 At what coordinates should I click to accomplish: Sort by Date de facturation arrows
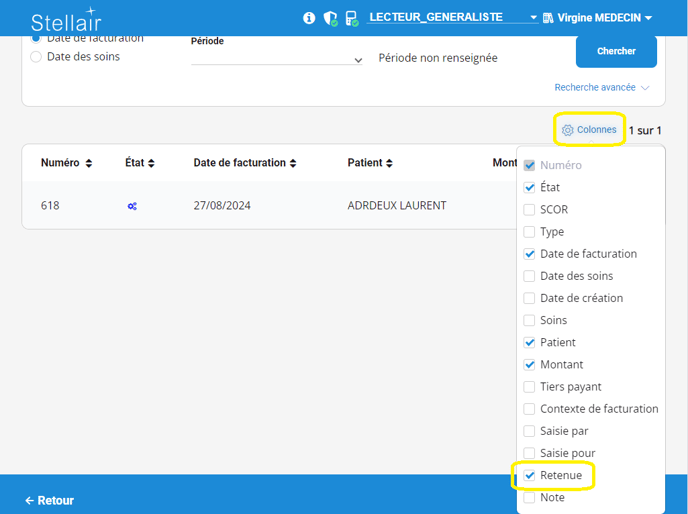(x=293, y=163)
